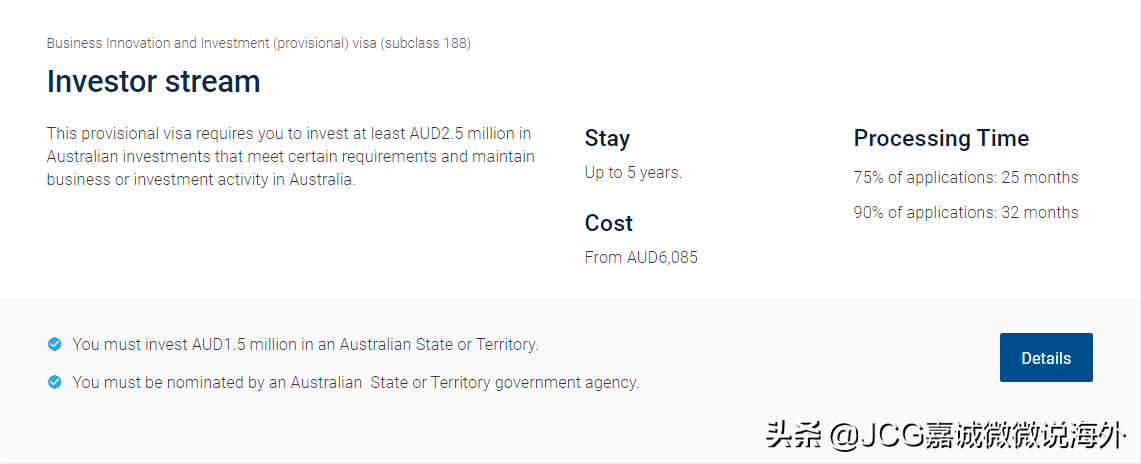Viewport: 1141px width, 464px height.
Task: Click the 'From AUD6,085' cost text
Action: click(641, 257)
